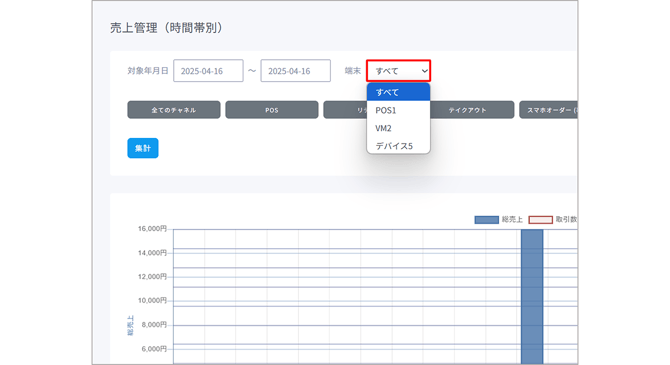This screenshot has width=670, height=365.
Task: Toggle the 全てのチャネル channel filter
Action: click(x=174, y=110)
